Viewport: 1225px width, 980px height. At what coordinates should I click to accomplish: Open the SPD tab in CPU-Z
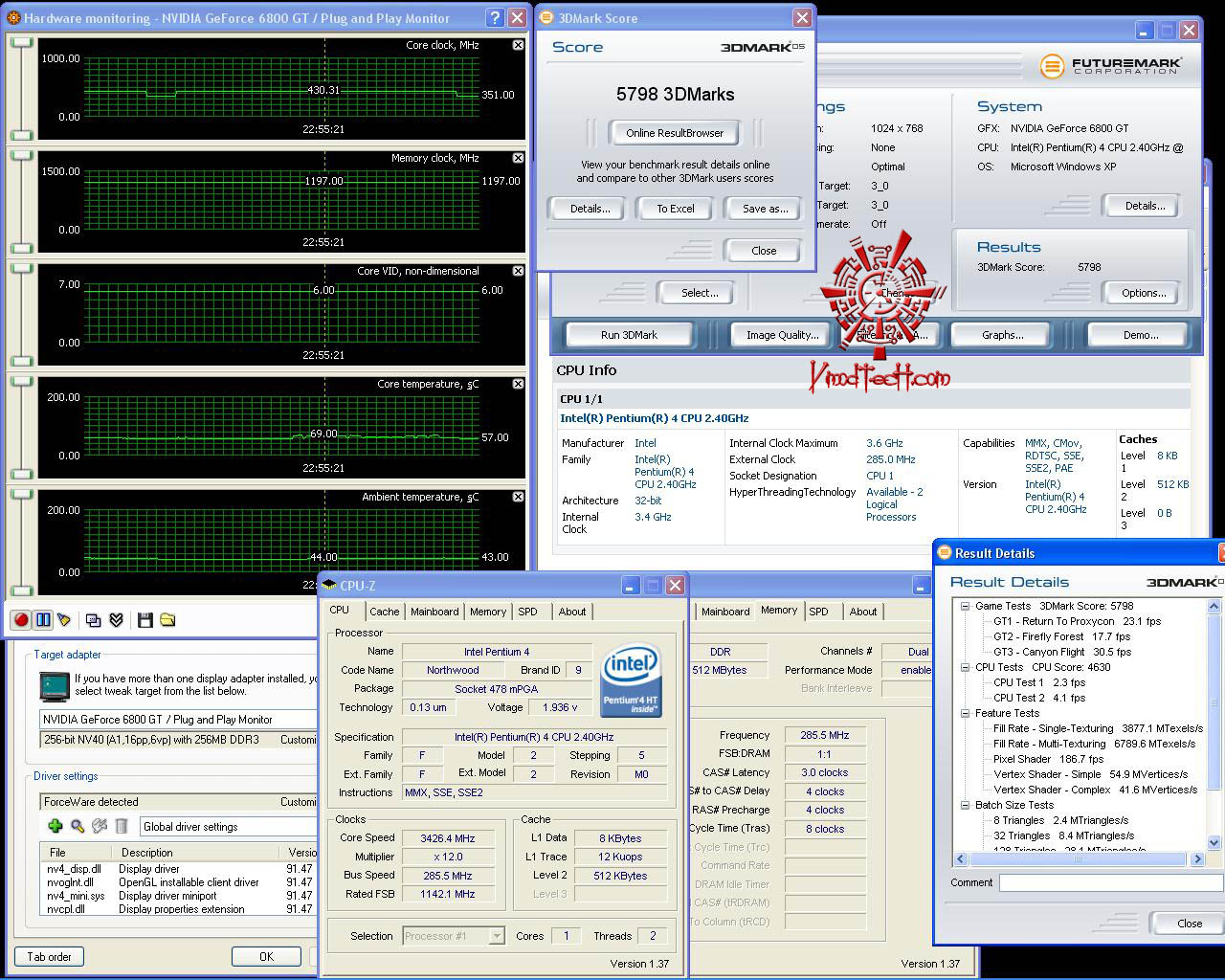pyautogui.click(x=527, y=612)
